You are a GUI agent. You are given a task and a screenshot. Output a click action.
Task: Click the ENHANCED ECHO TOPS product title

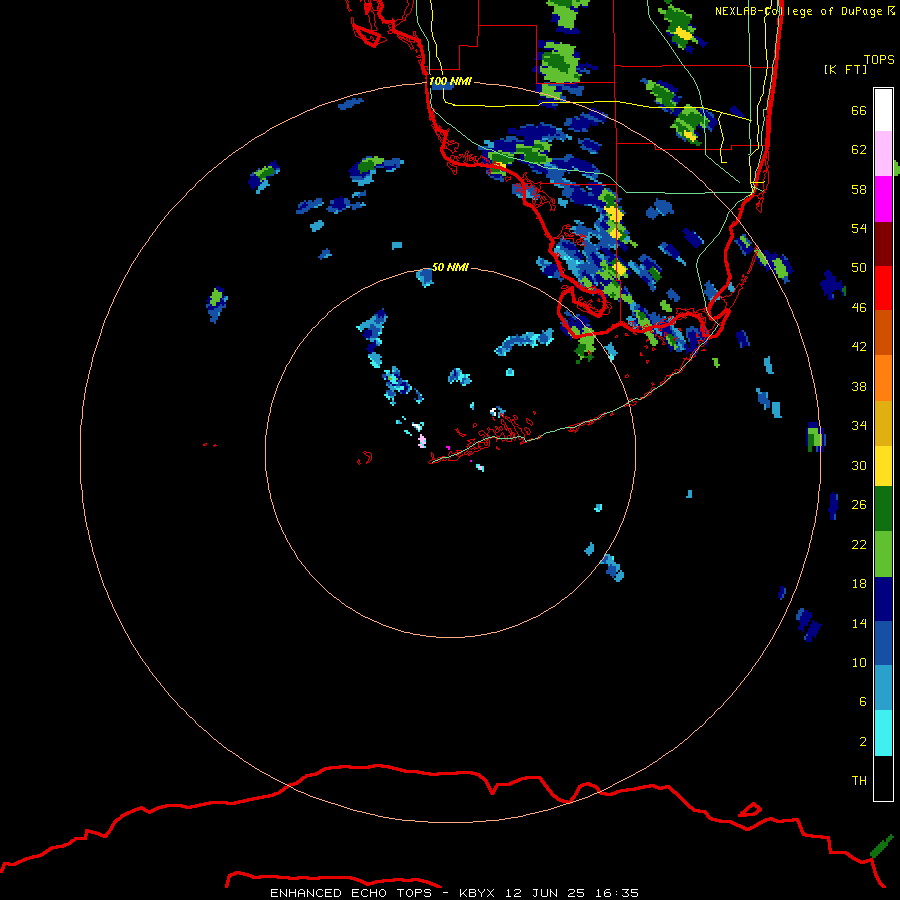click(350, 893)
